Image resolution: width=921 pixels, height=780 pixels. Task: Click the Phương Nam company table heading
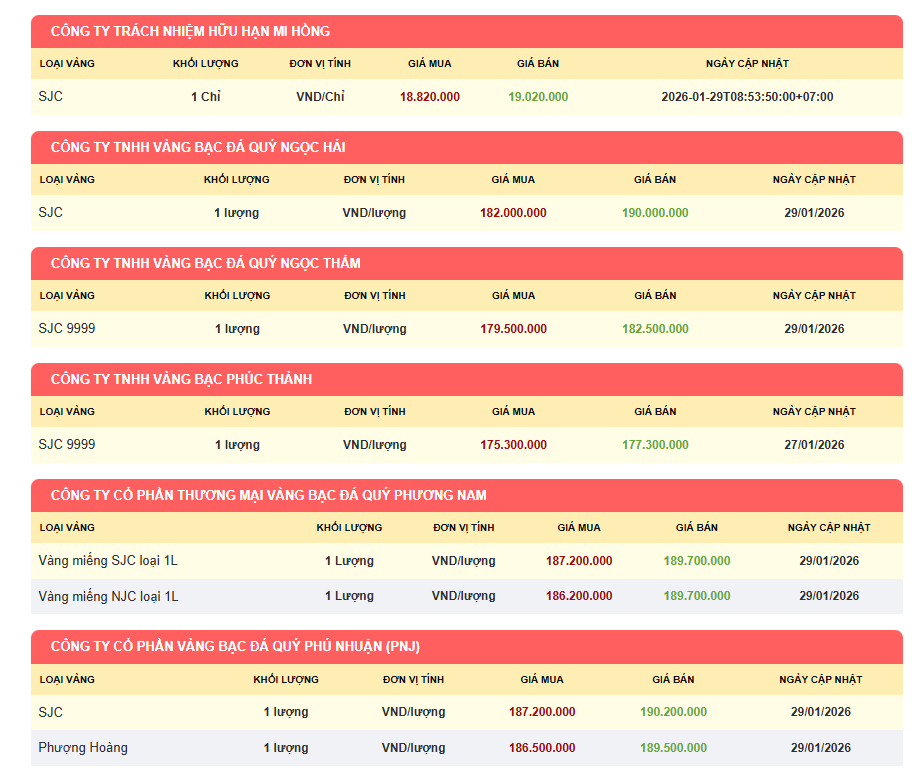click(x=268, y=495)
